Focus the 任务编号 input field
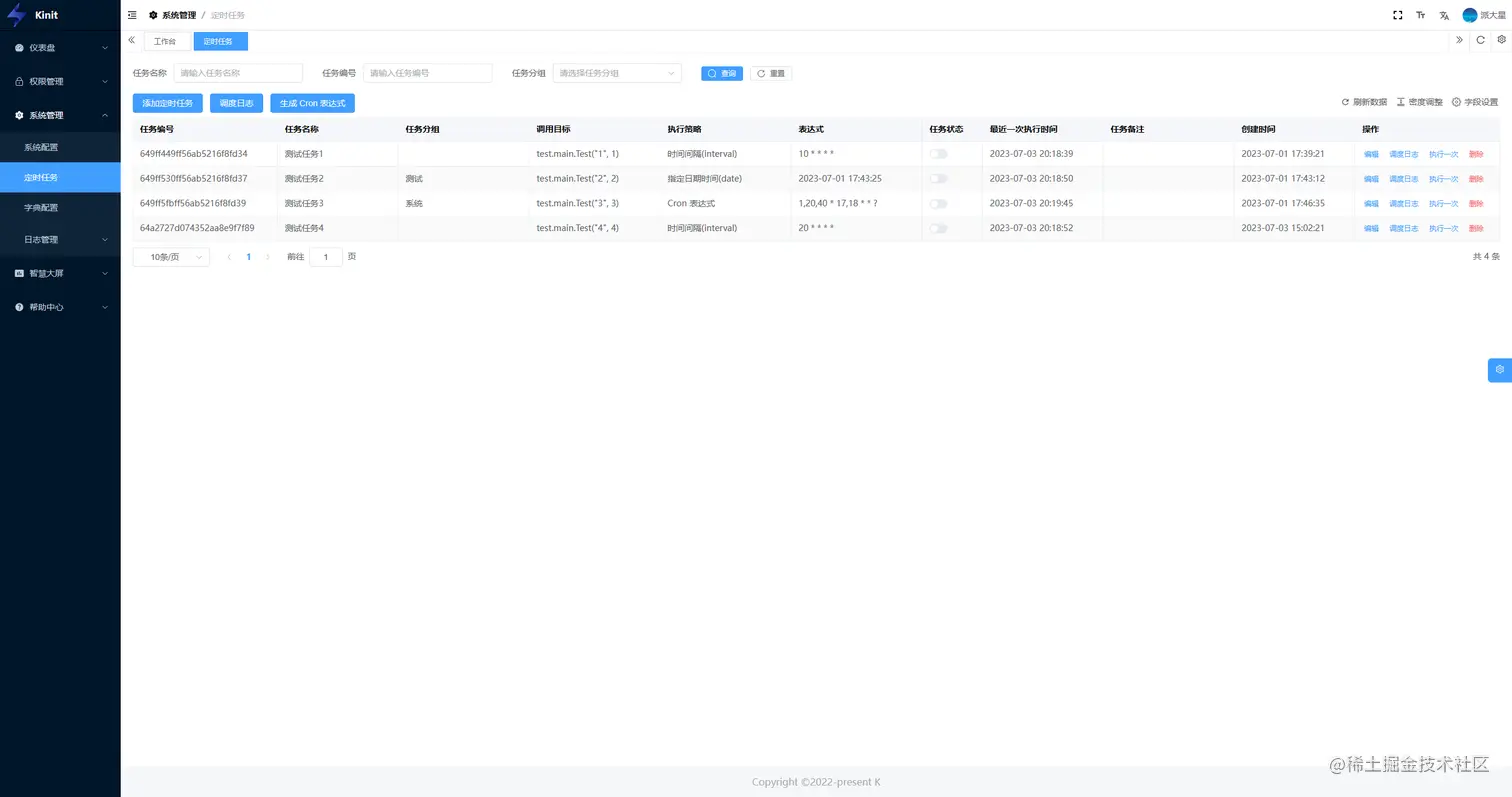 click(428, 73)
